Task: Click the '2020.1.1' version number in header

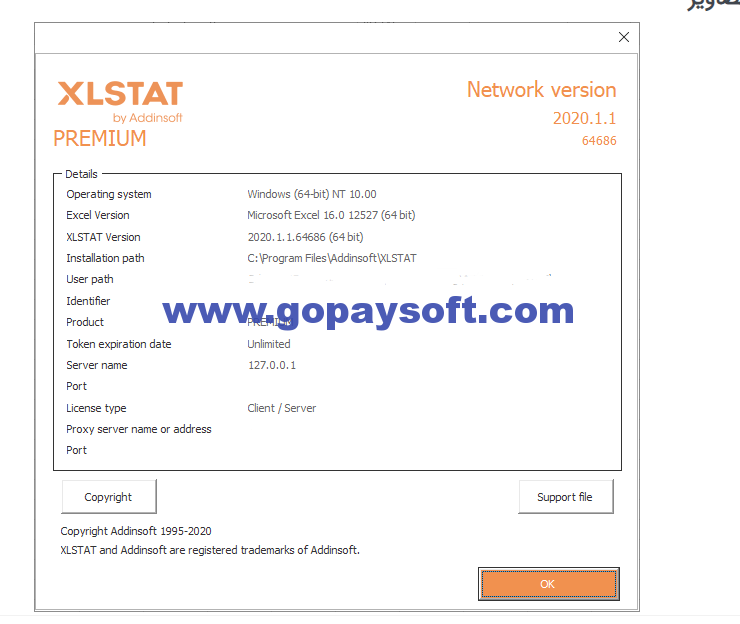Action: pyautogui.click(x=585, y=118)
